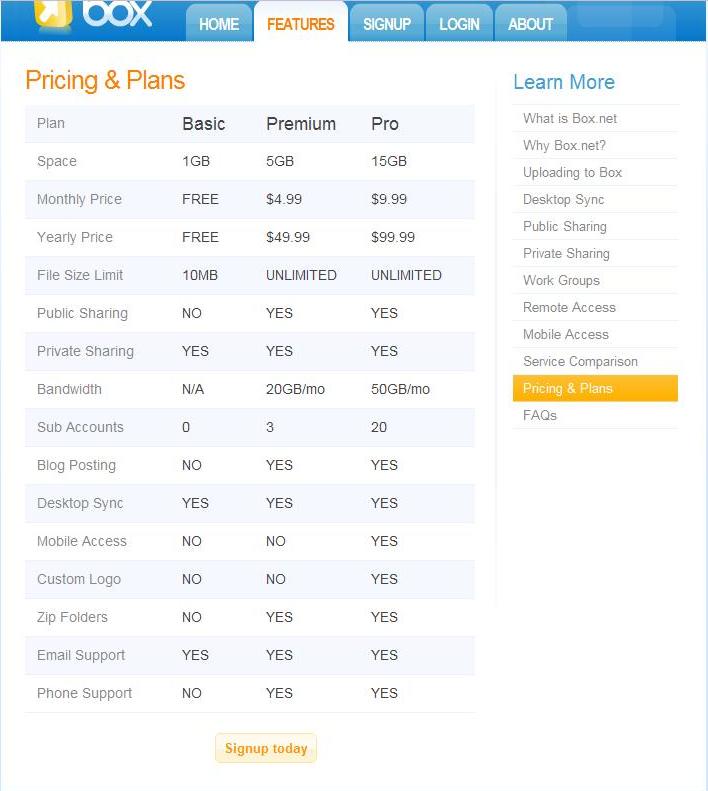Open the Service Comparison link

point(580,361)
